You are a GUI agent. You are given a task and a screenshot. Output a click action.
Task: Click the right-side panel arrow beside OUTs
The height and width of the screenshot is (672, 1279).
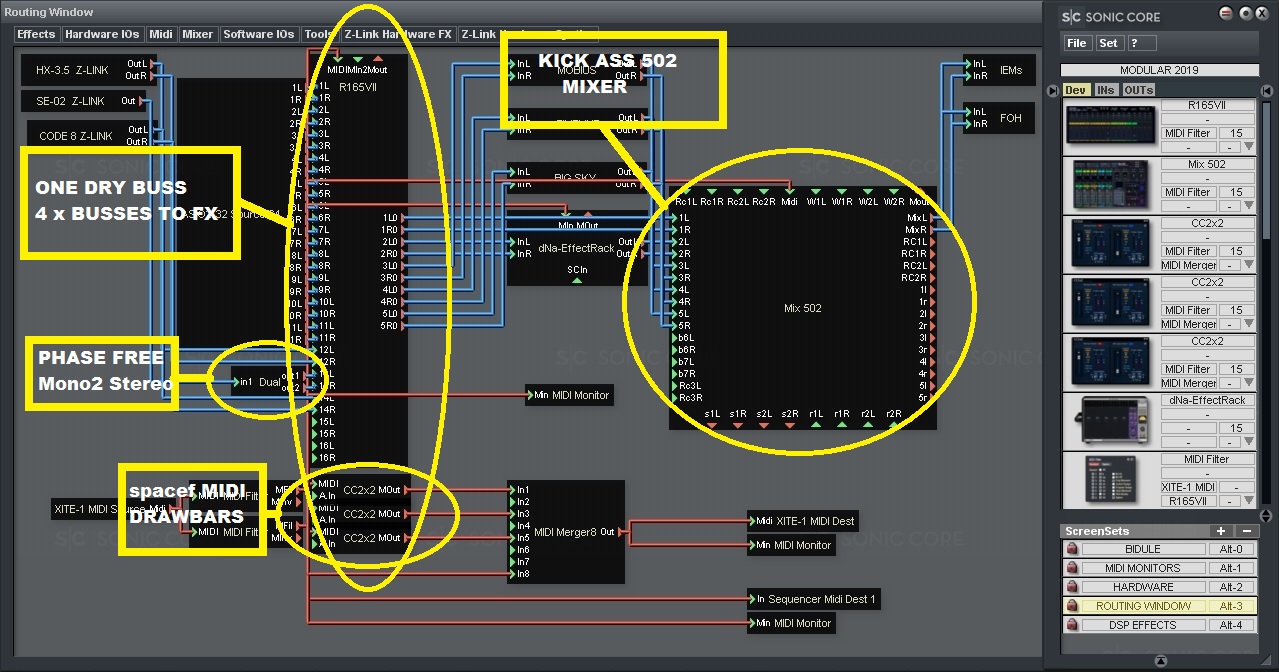pyautogui.click(x=1267, y=90)
